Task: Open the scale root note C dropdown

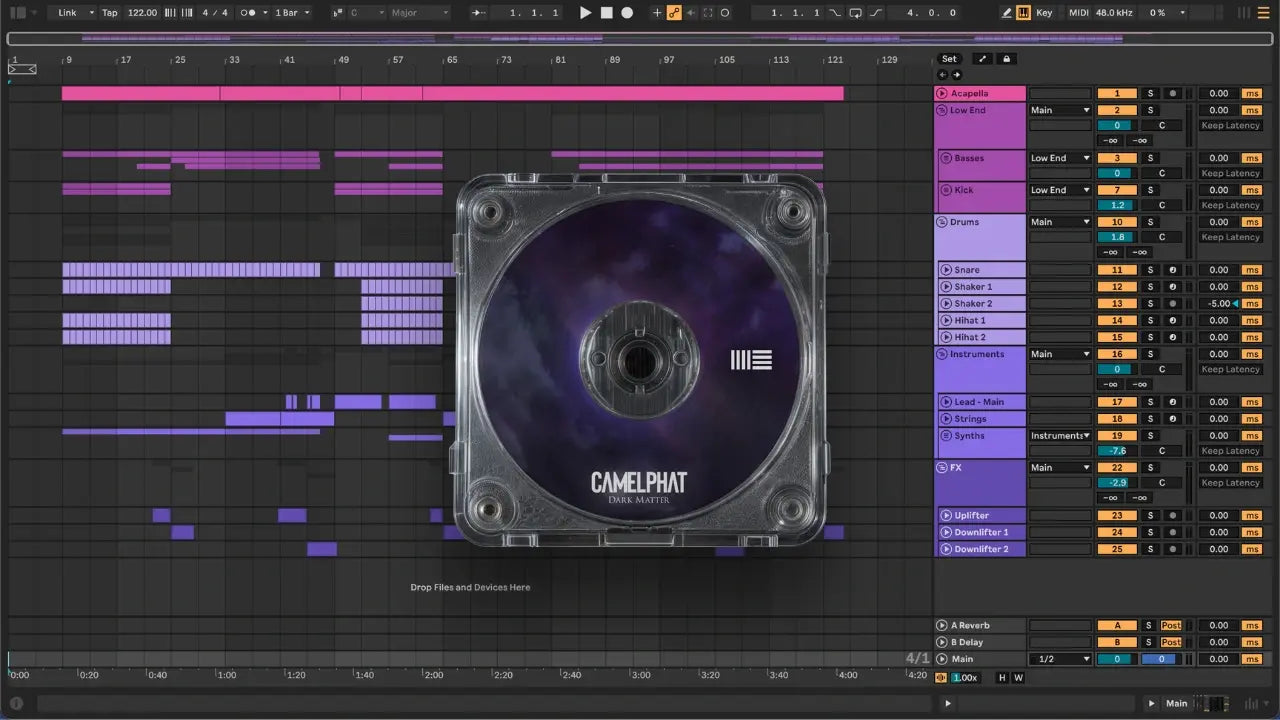Action: tap(366, 13)
